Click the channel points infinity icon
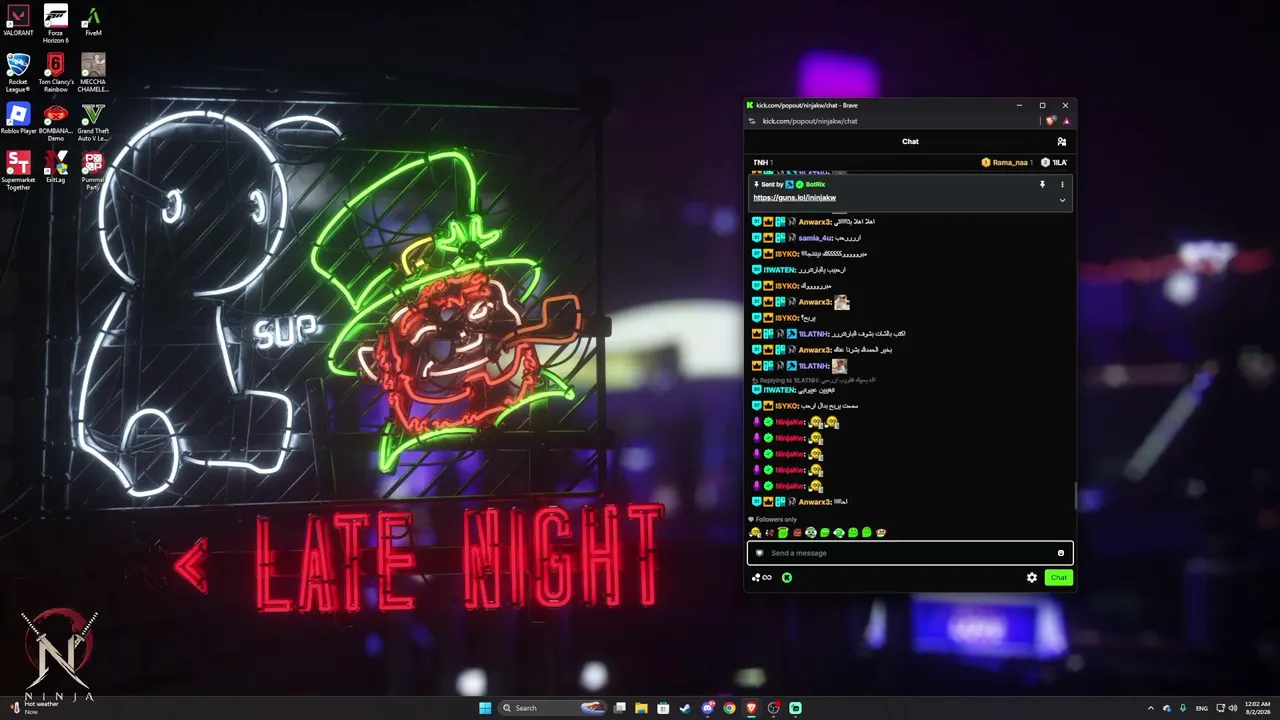1280x720 pixels. tap(762, 577)
